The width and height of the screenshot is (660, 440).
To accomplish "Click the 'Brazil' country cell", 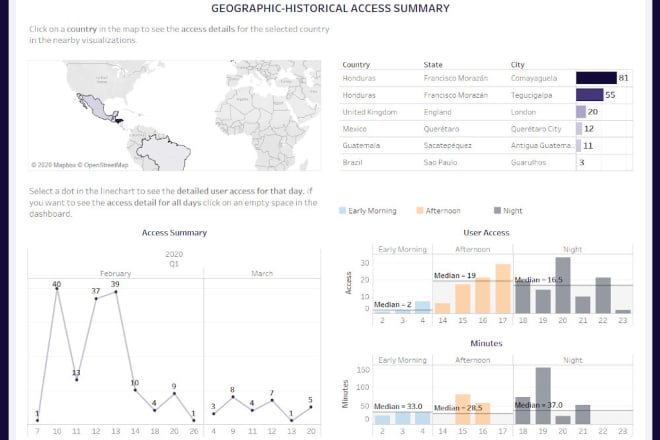I will [x=352, y=163].
